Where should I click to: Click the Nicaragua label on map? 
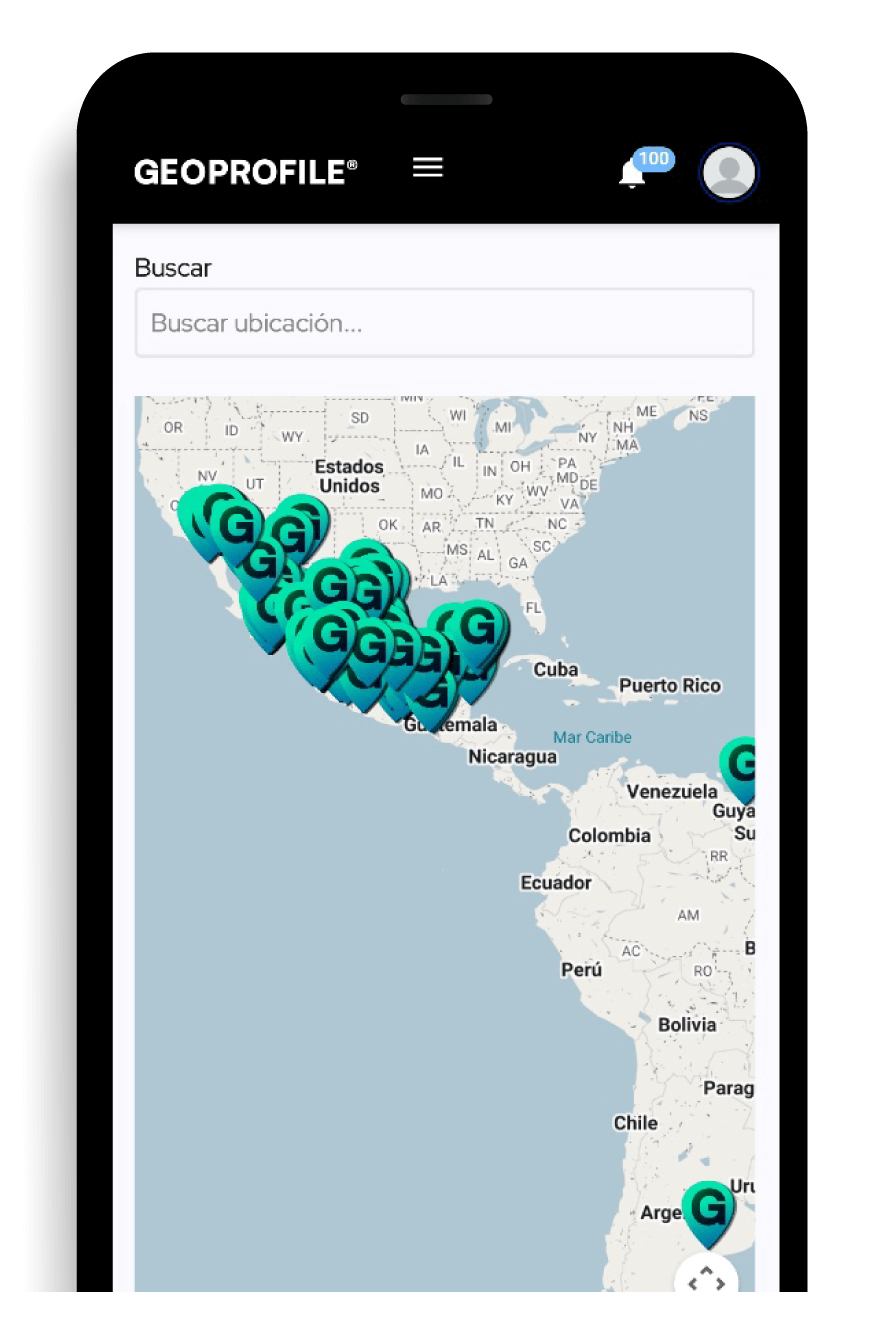tap(513, 757)
